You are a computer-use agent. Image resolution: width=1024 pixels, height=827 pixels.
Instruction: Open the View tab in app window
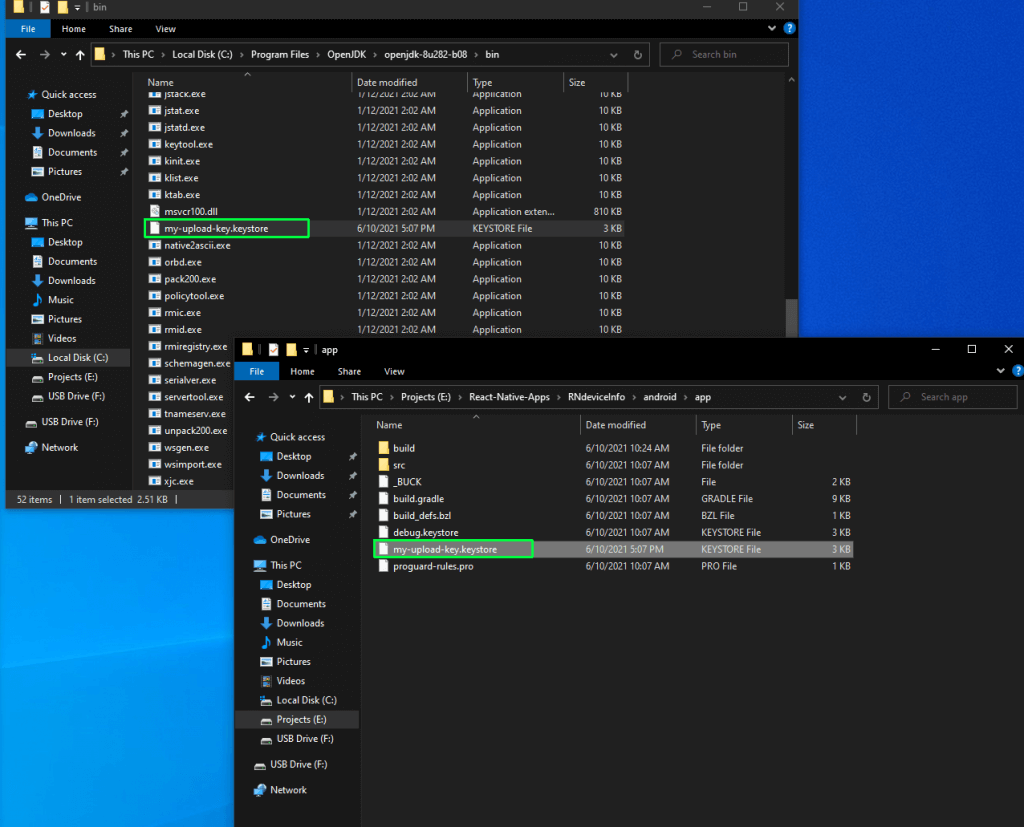(394, 371)
